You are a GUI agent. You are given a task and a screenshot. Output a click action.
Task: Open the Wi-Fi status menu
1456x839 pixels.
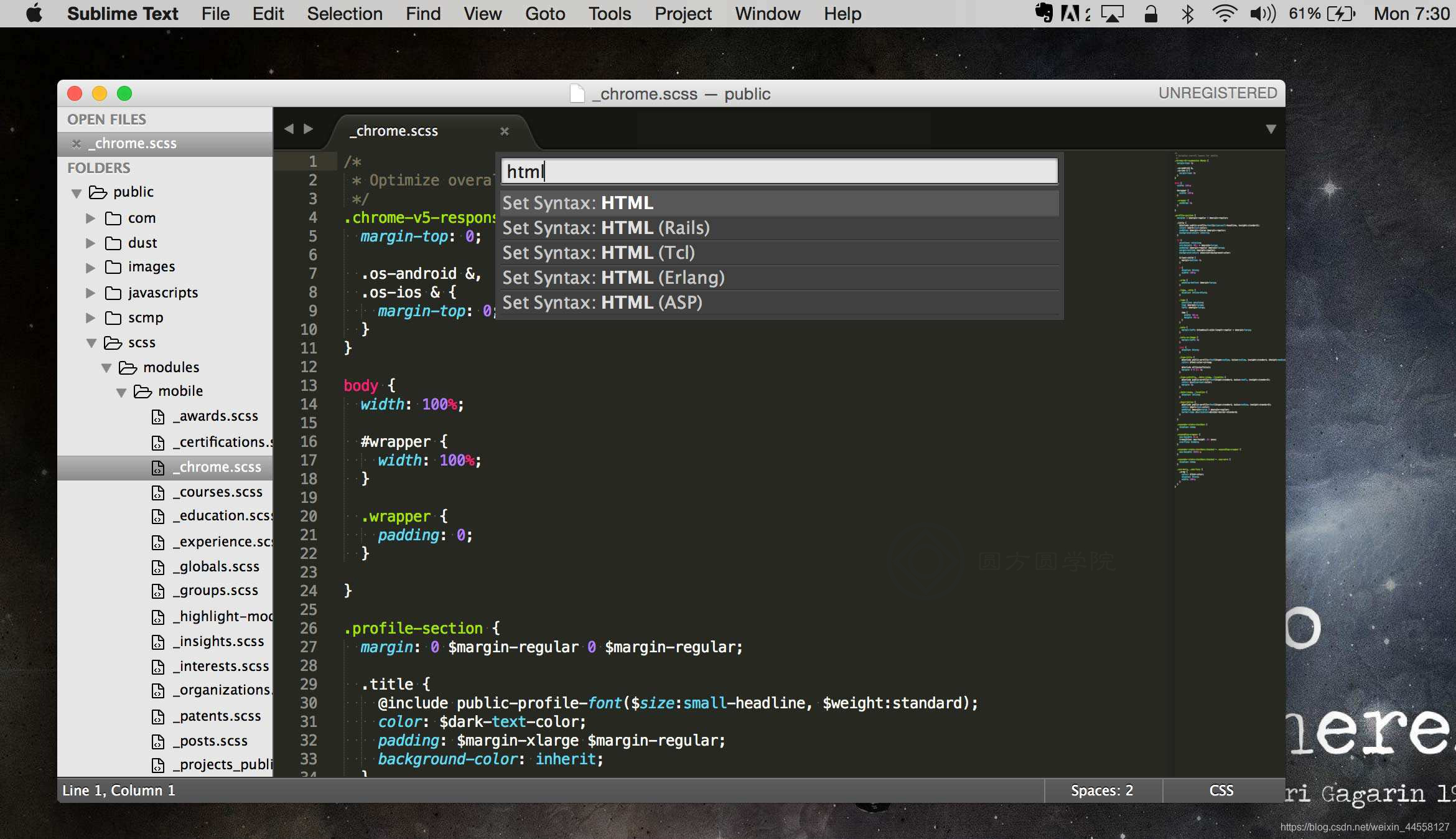pos(1224,13)
